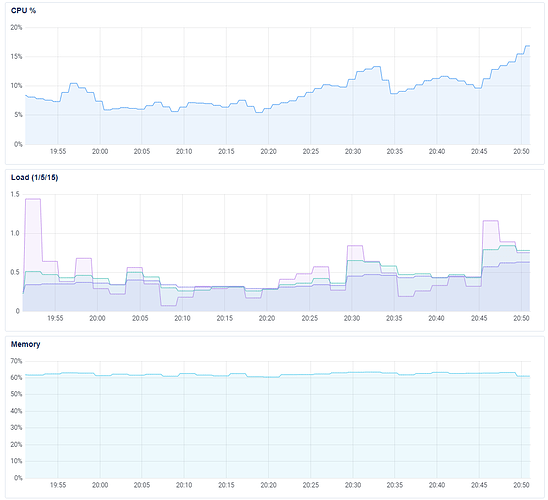
Task: Pick 20:35 time label under Load chart
Action: click(x=394, y=318)
